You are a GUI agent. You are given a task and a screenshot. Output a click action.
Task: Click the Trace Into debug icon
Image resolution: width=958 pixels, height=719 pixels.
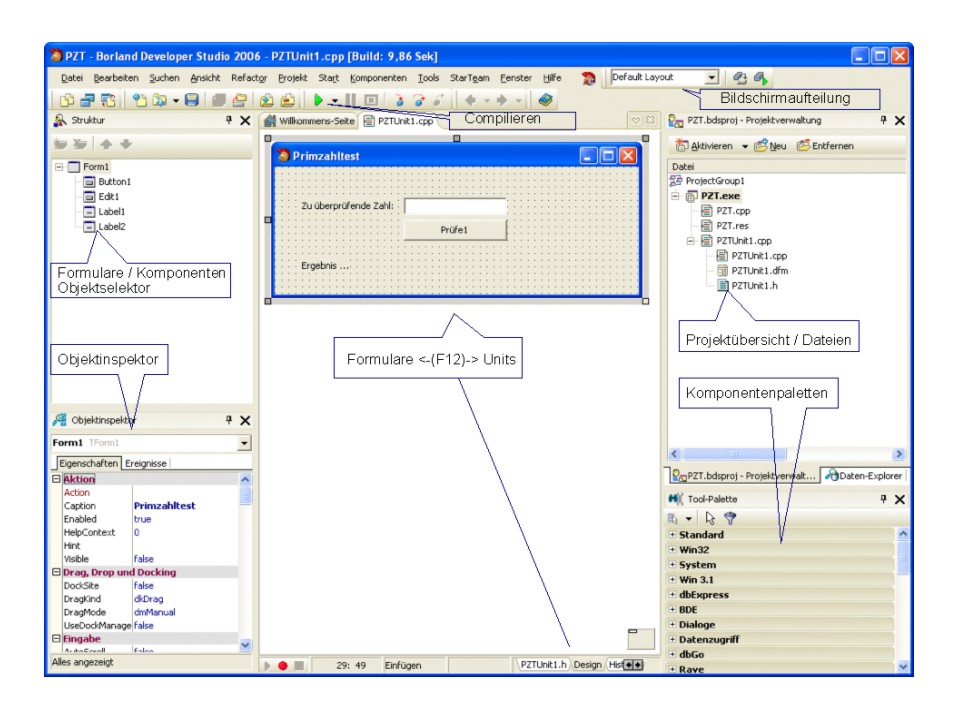point(399,100)
